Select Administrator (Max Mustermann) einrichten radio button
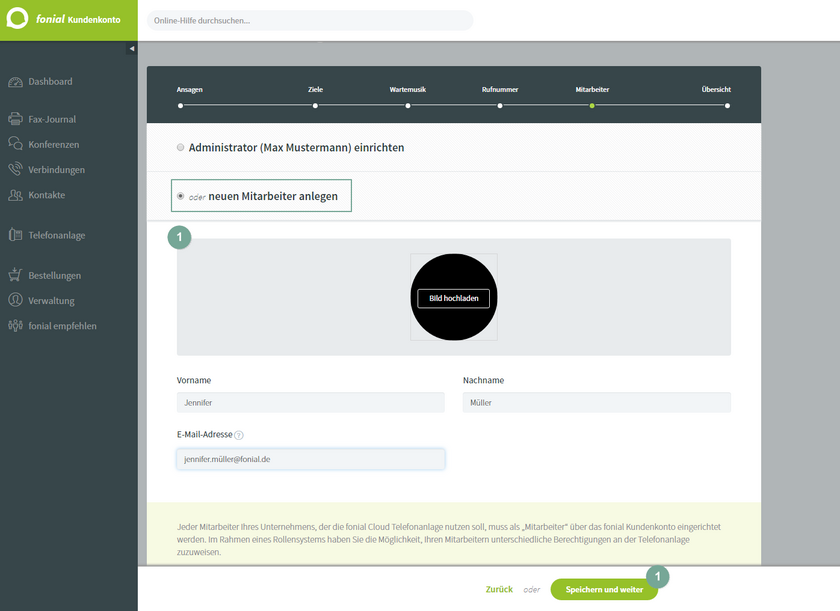 (181, 147)
